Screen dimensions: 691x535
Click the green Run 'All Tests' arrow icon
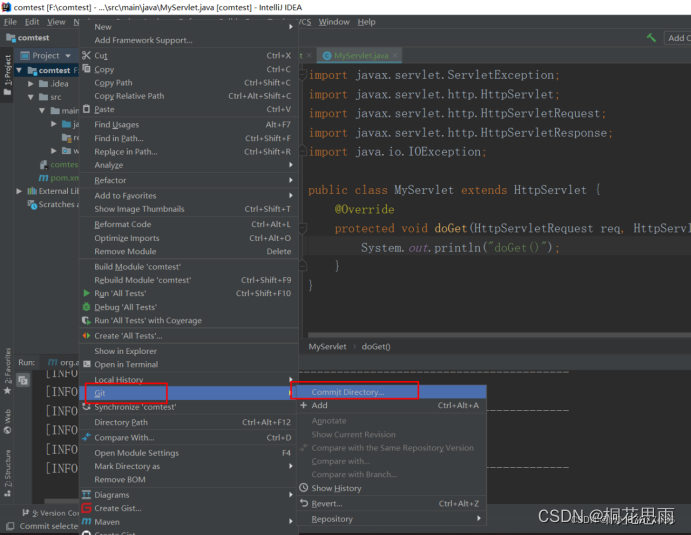86,293
